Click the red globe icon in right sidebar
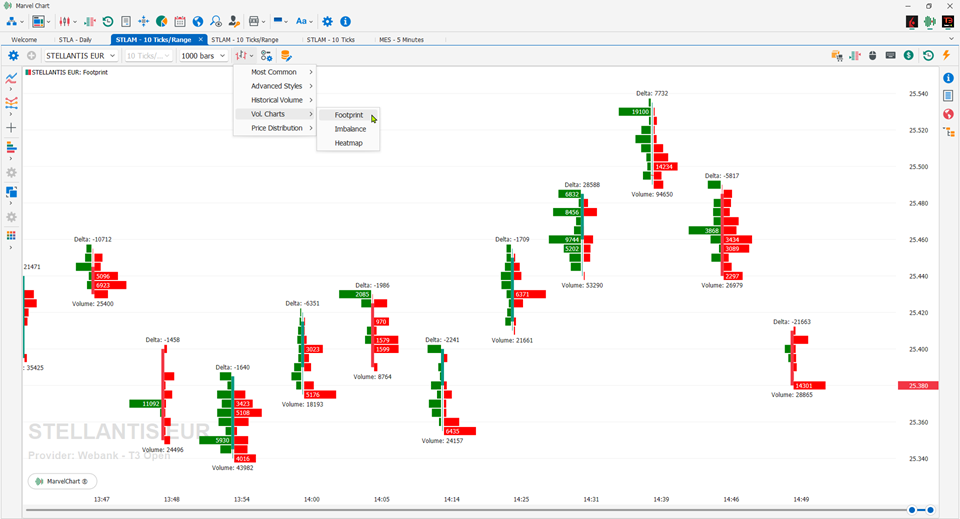Viewport: 960px width, 519px height. (x=948, y=114)
